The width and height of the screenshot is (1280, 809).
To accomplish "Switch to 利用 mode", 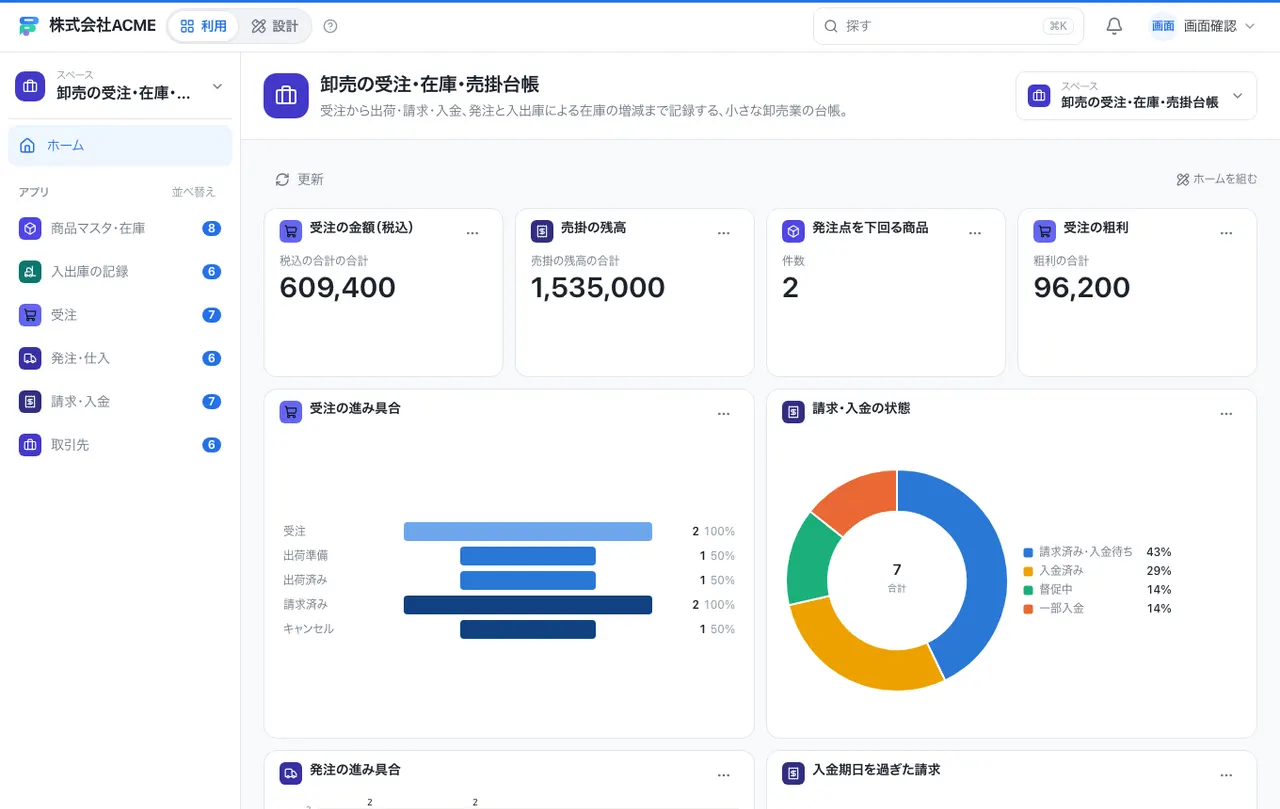I will point(203,26).
